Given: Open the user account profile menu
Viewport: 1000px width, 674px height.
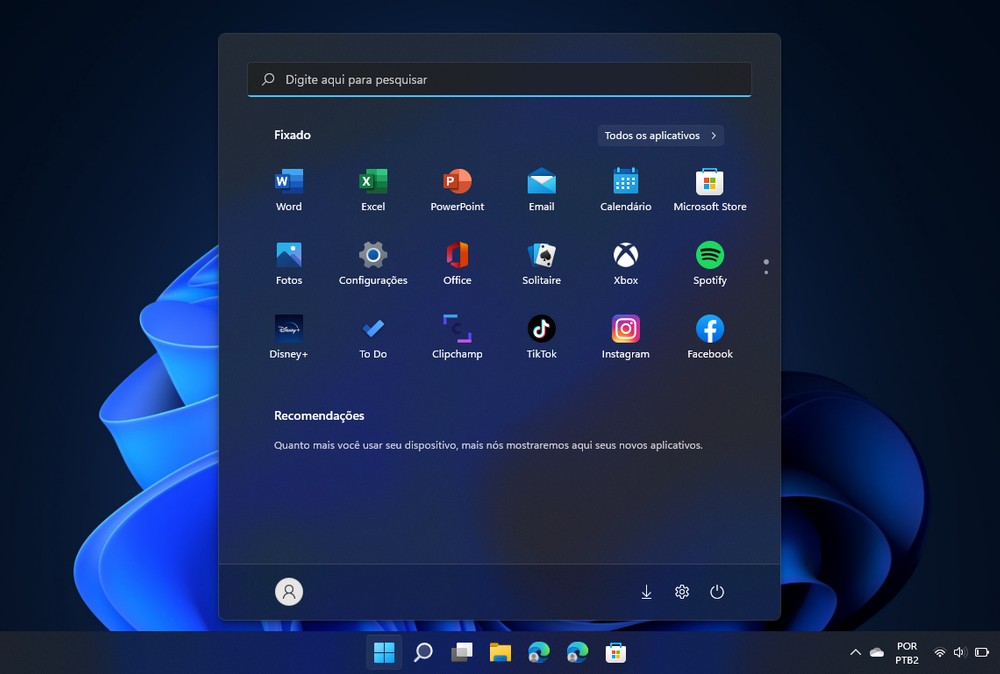Looking at the screenshot, I should 289,592.
